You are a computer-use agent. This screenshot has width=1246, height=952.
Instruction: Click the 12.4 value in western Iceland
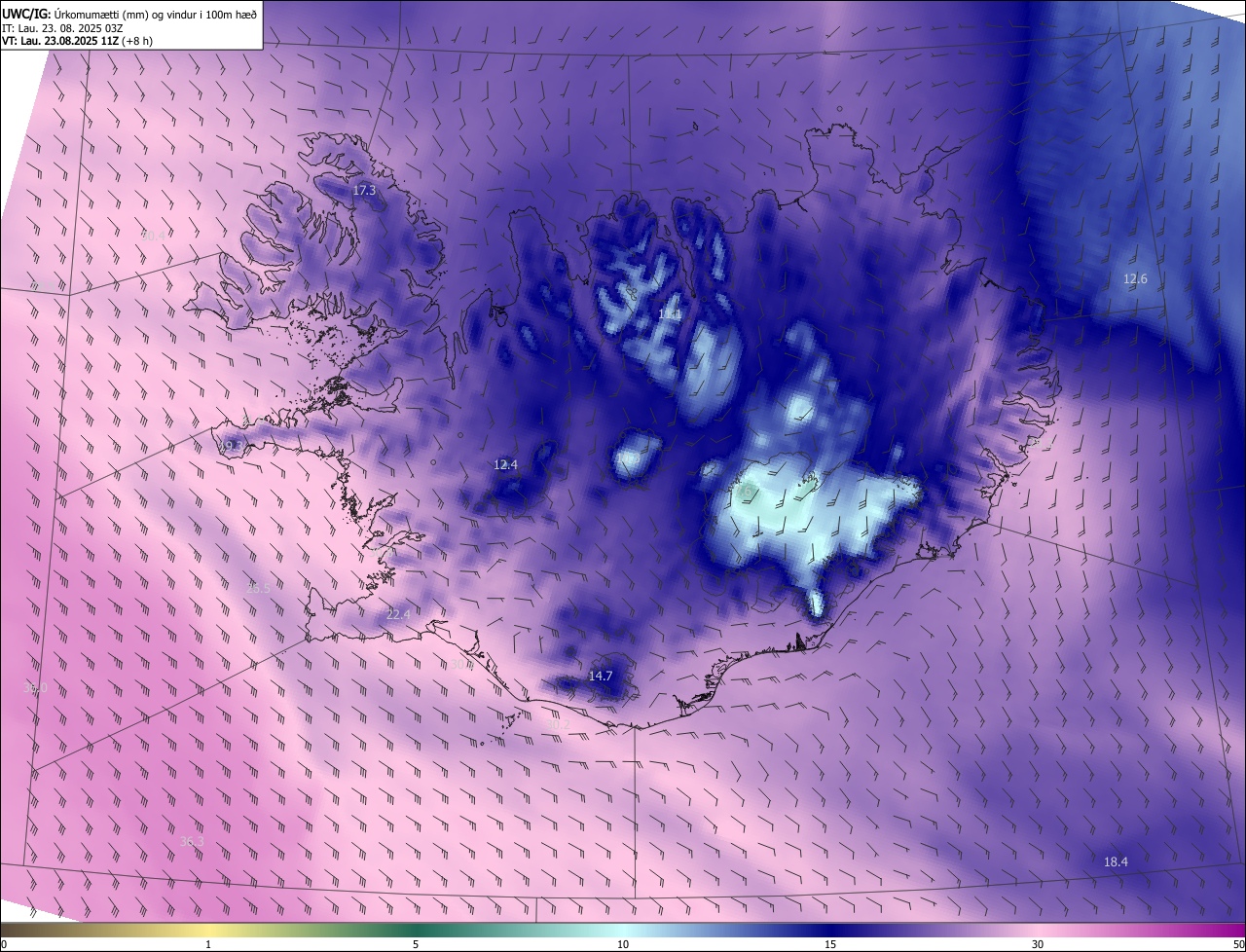click(x=506, y=465)
